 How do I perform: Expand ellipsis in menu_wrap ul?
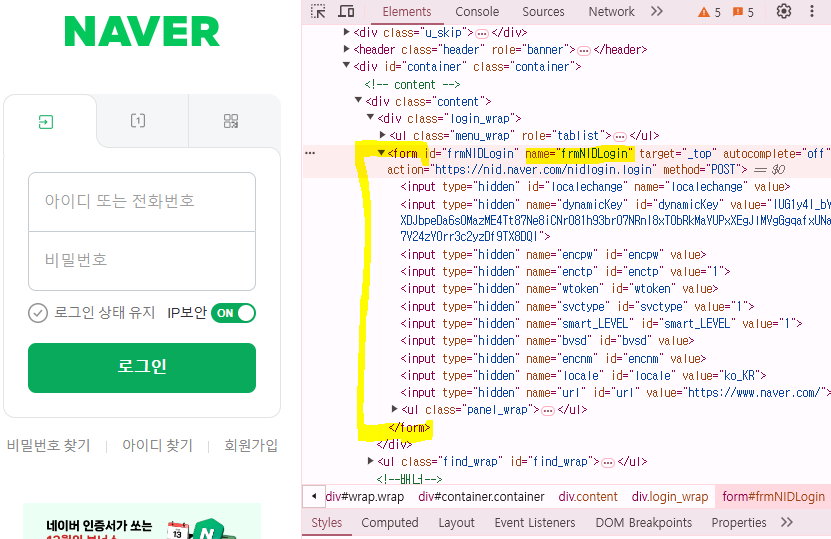[x=620, y=137]
